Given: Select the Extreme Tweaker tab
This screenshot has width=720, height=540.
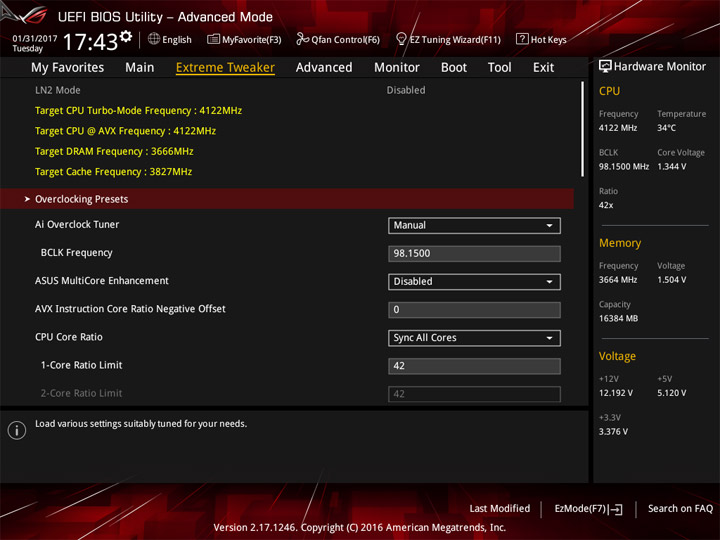Looking at the screenshot, I should [225, 68].
